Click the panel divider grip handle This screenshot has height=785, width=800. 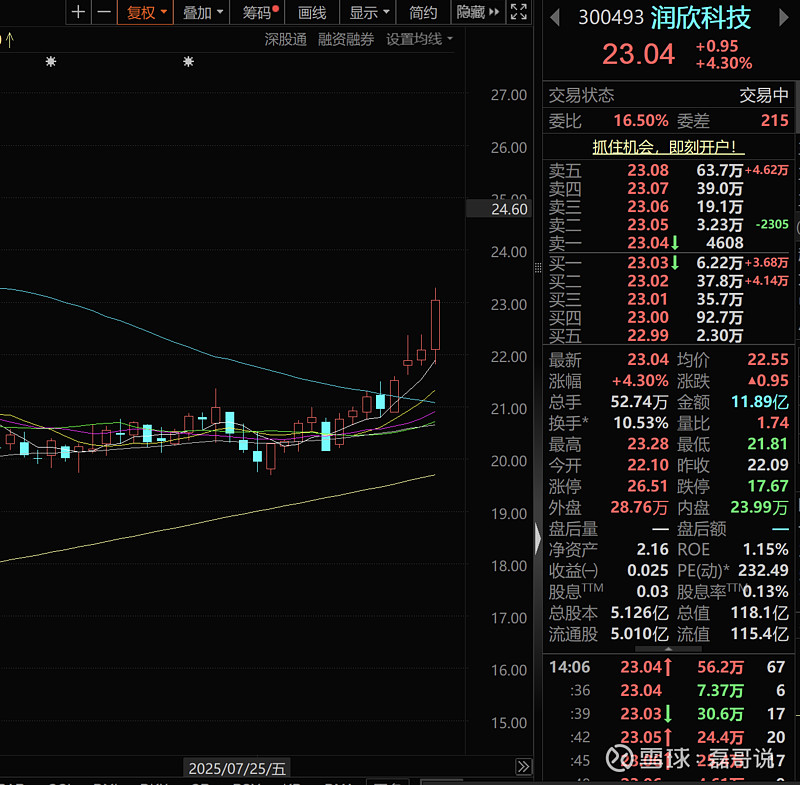[538, 268]
